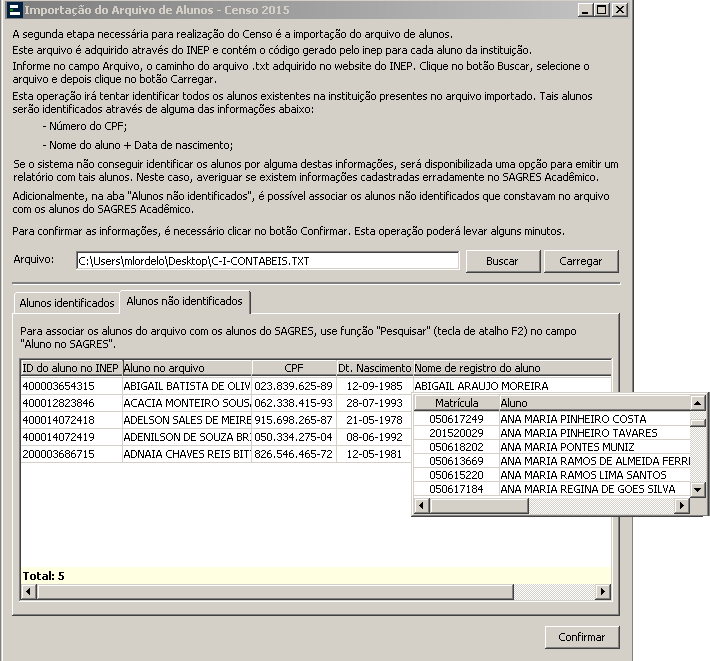This screenshot has width=710, height=661.
Task: Click the application icon in title bar
Action: pyautogui.click(x=12, y=10)
